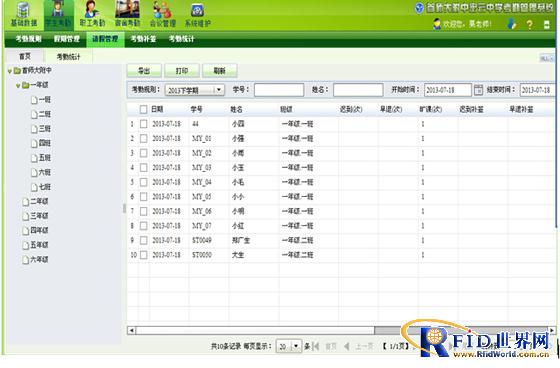Click the 打印 print button
The height and width of the screenshot is (368, 560).
pyautogui.click(x=182, y=71)
